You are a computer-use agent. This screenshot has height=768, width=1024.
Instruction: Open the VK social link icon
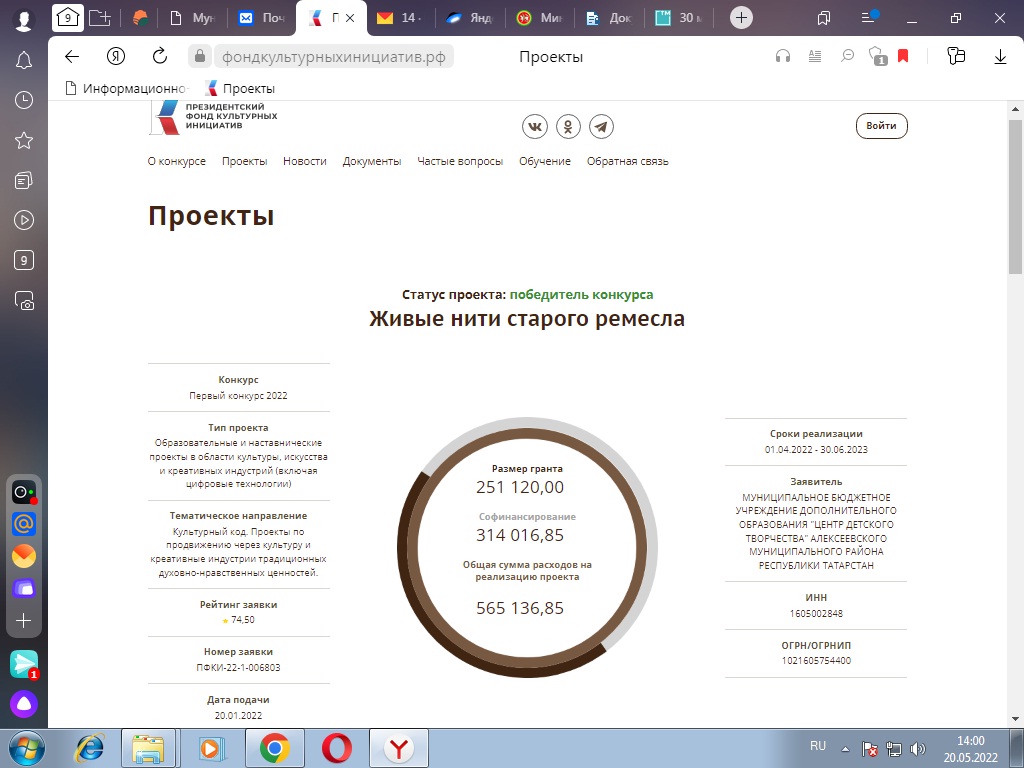pos(536,126)
